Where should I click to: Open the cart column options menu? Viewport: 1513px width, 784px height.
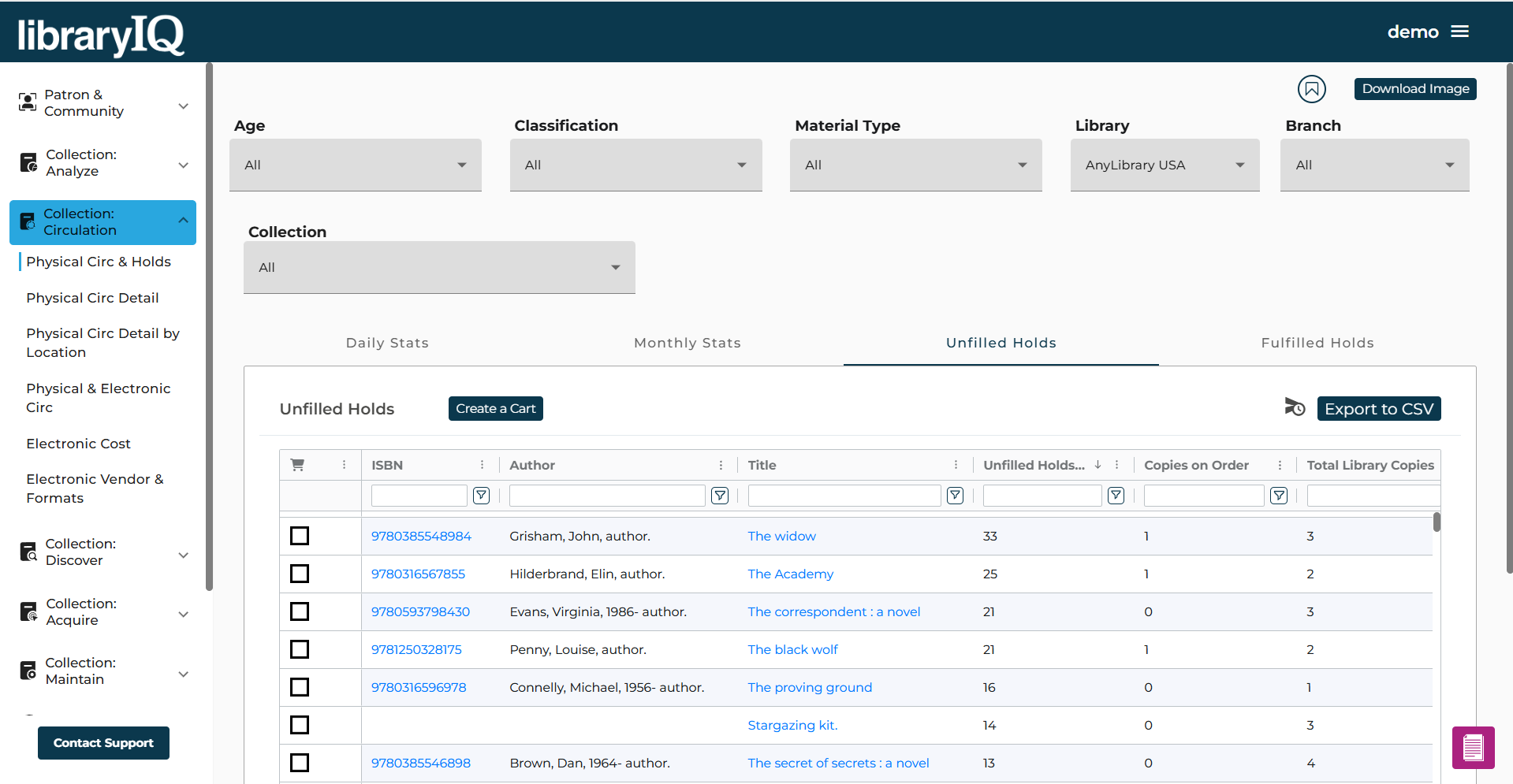[x=344, y=465]
